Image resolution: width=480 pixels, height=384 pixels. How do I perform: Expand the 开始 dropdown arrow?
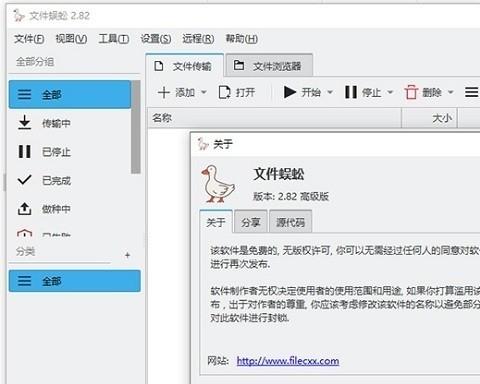pos(330,92)
